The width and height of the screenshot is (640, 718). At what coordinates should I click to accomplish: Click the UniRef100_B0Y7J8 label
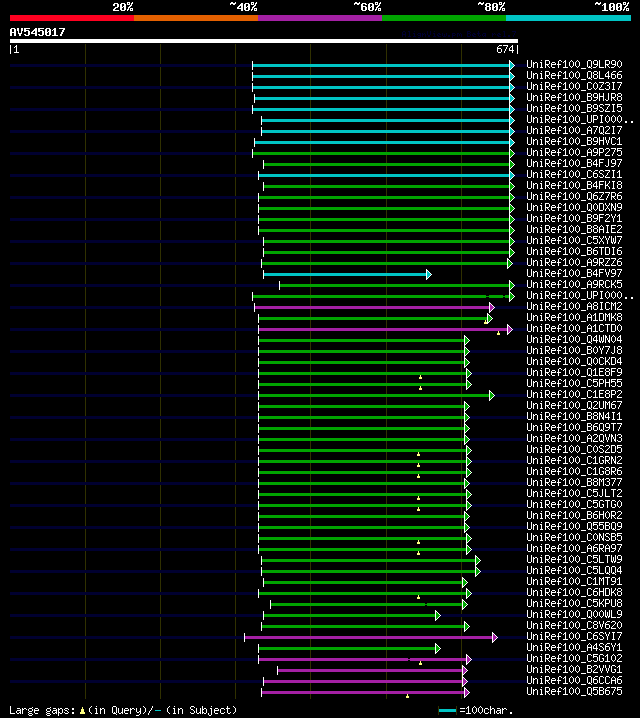[574, 350]
